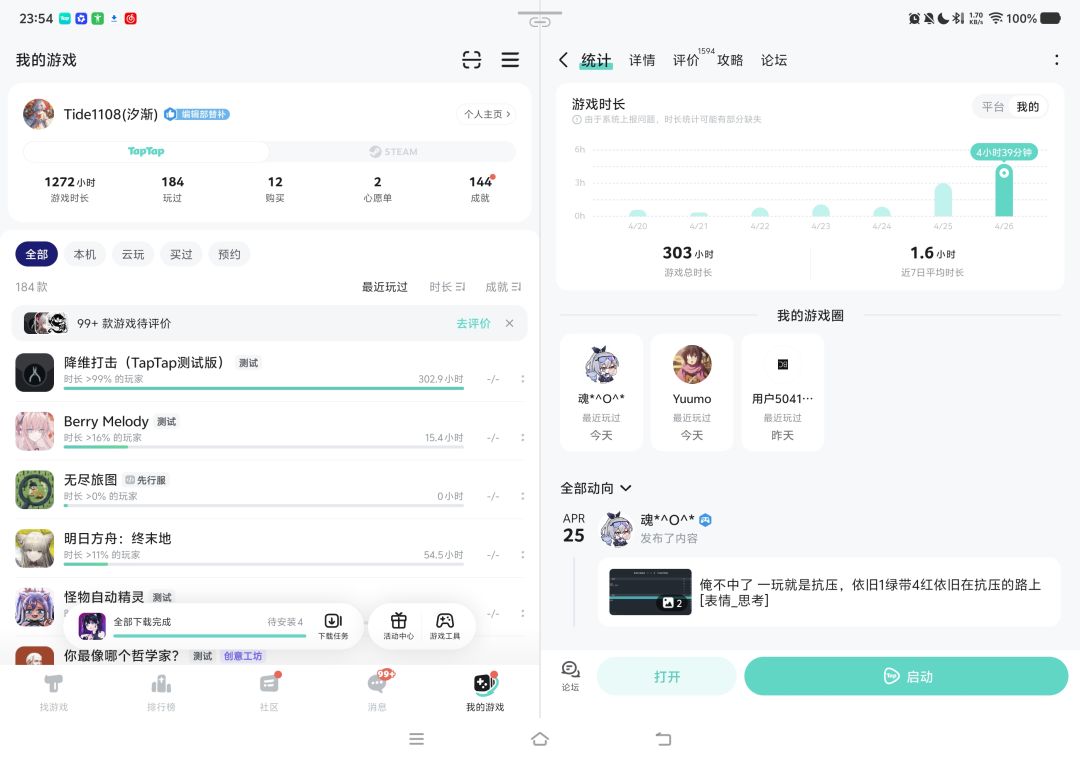
Task: Sort list by 时长
Action: pos(447,287)
